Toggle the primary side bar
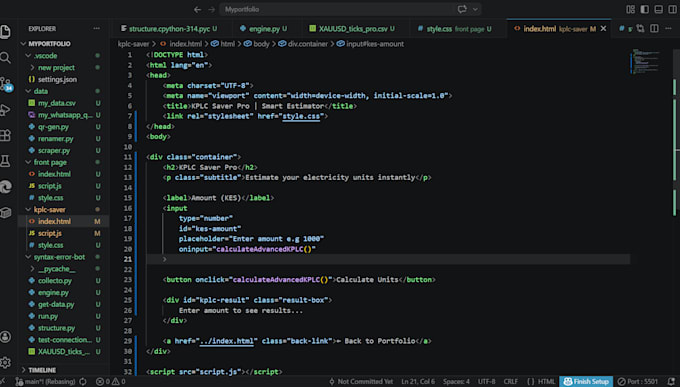680x387 pixels. point(645,9)
